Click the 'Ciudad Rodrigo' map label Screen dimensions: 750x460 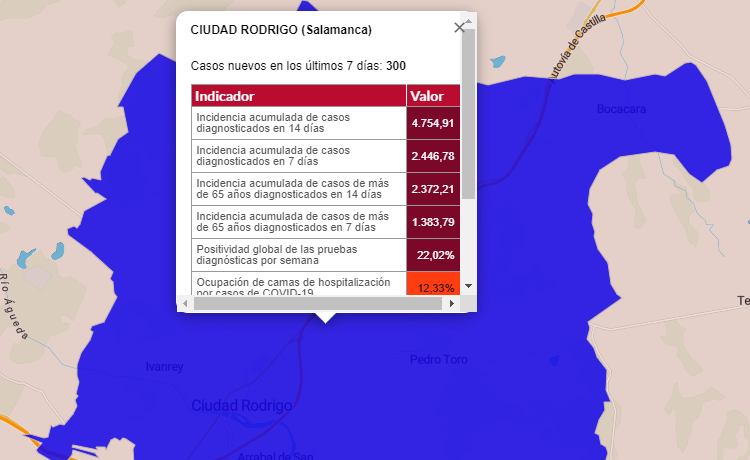pos(242,405)
